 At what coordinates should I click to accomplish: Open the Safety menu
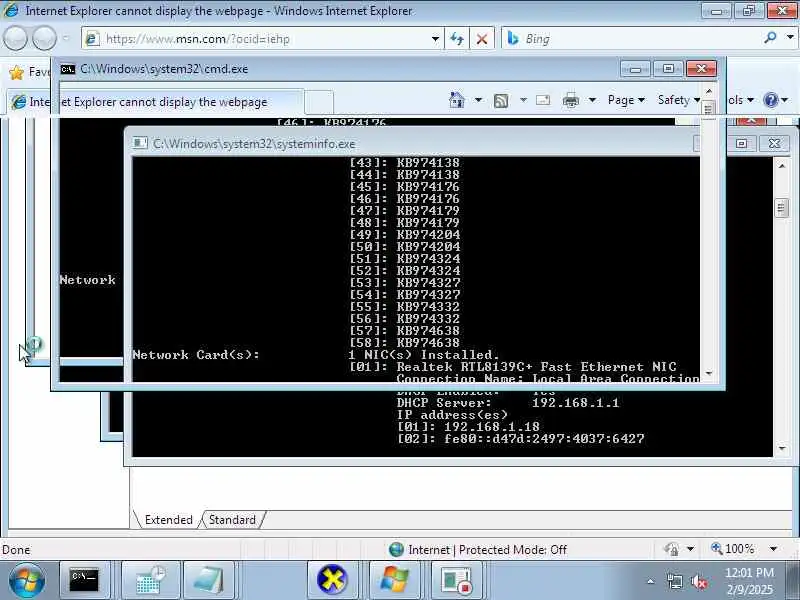(x=679, y=100)
